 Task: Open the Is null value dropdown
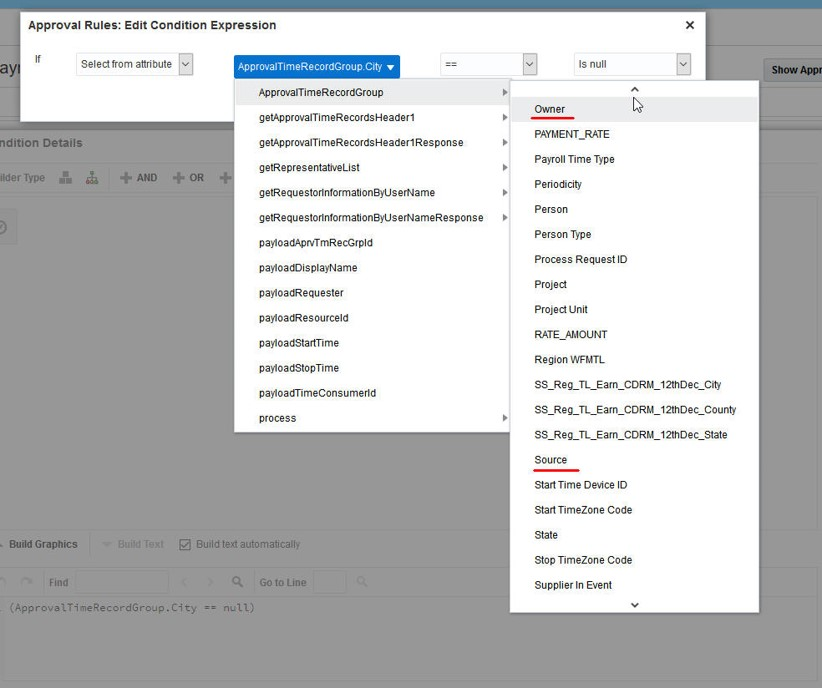pos(632,64)
